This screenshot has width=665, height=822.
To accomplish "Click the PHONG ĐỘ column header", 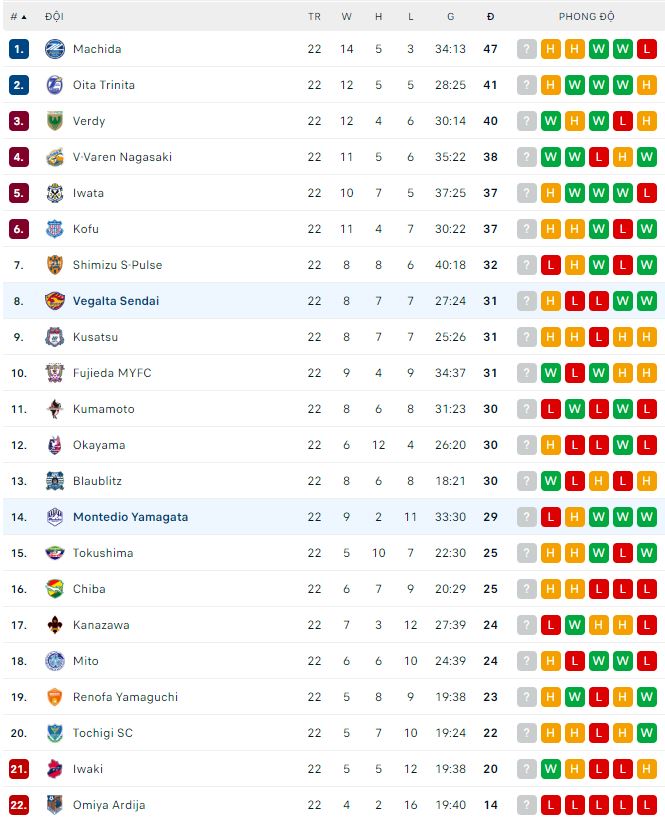I will click(587, 17).
